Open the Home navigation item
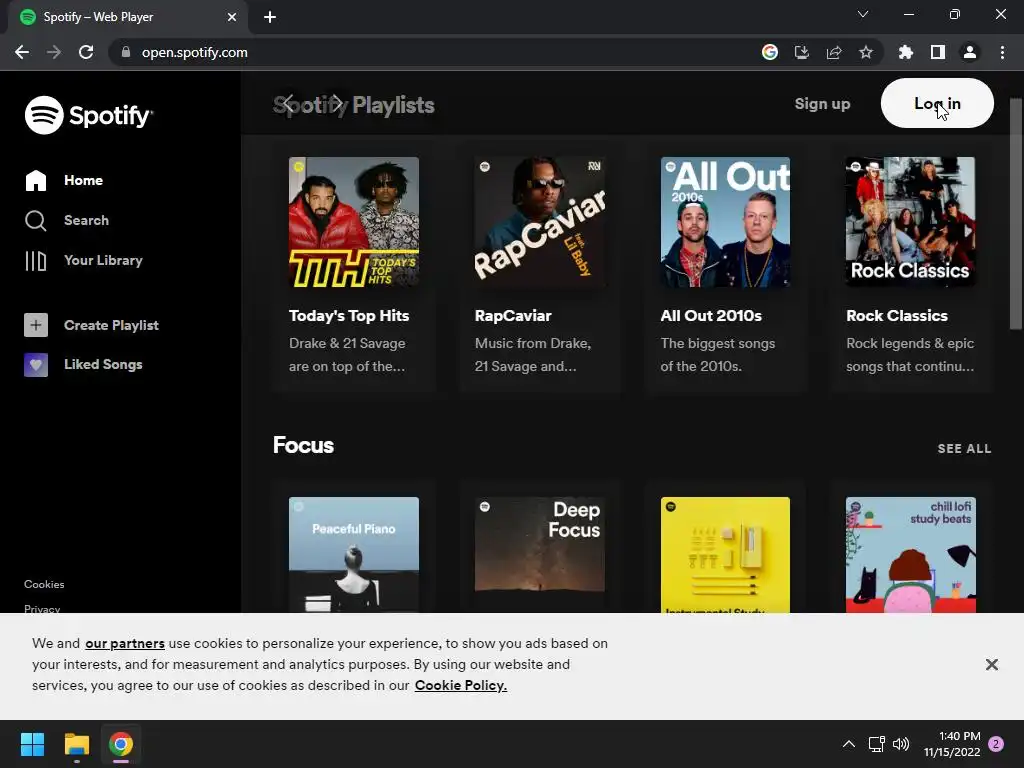This screenshot has height=768, width=1024. point(64,180)
